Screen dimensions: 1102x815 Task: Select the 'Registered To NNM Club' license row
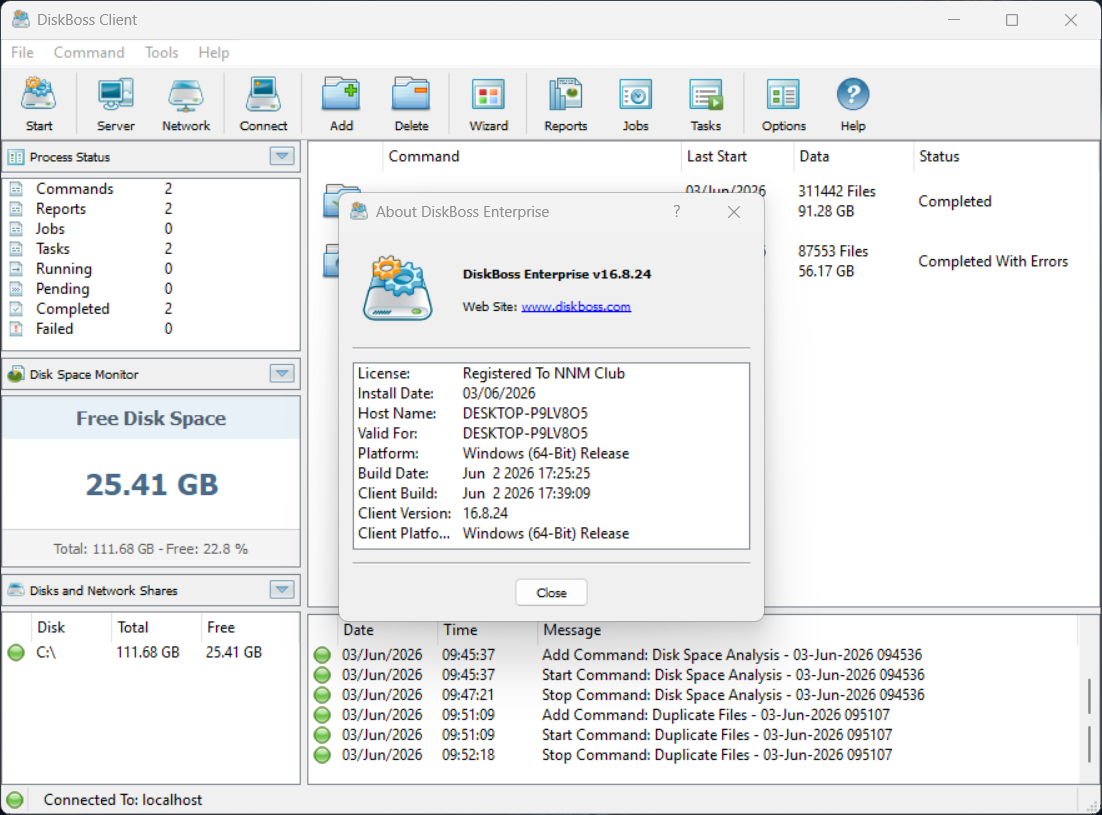coord(551,373)
